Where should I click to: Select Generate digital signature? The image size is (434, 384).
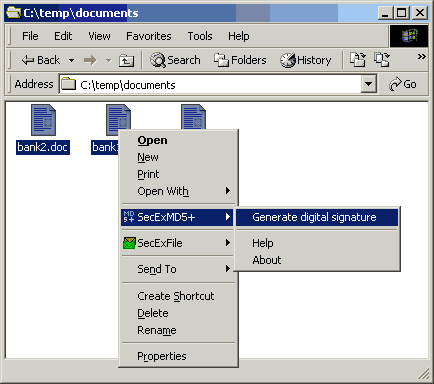point(317,217)
